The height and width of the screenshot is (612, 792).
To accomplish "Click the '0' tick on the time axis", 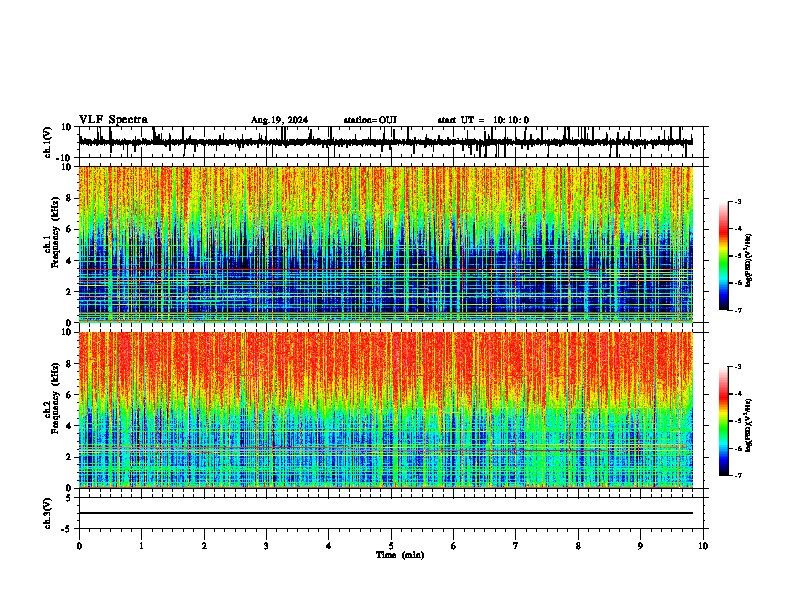I will [79, 546].
